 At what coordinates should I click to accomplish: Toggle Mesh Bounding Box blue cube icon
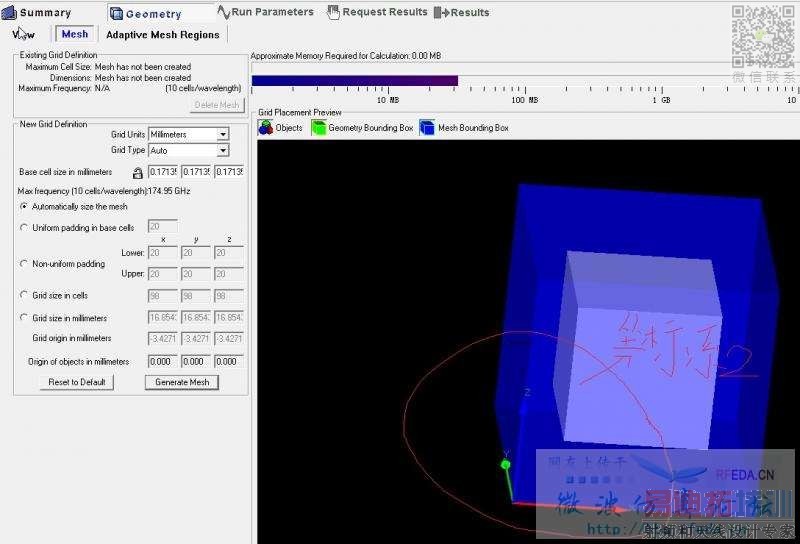(x=427, y=128)
